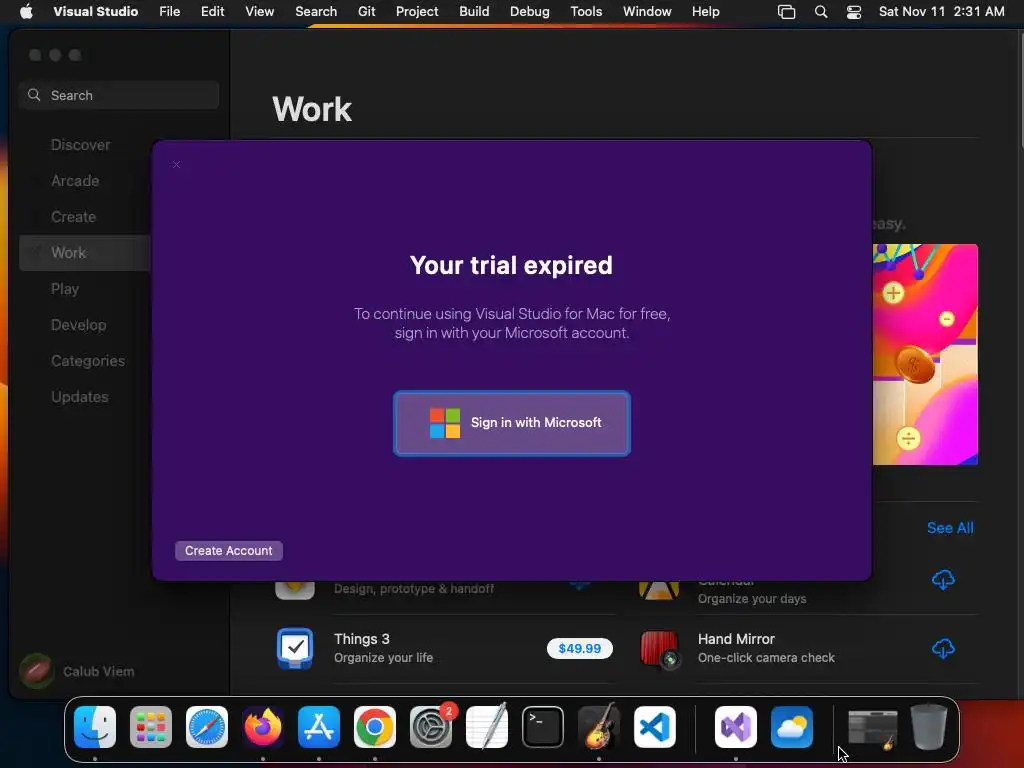Open the Window menu

[647, 11]
